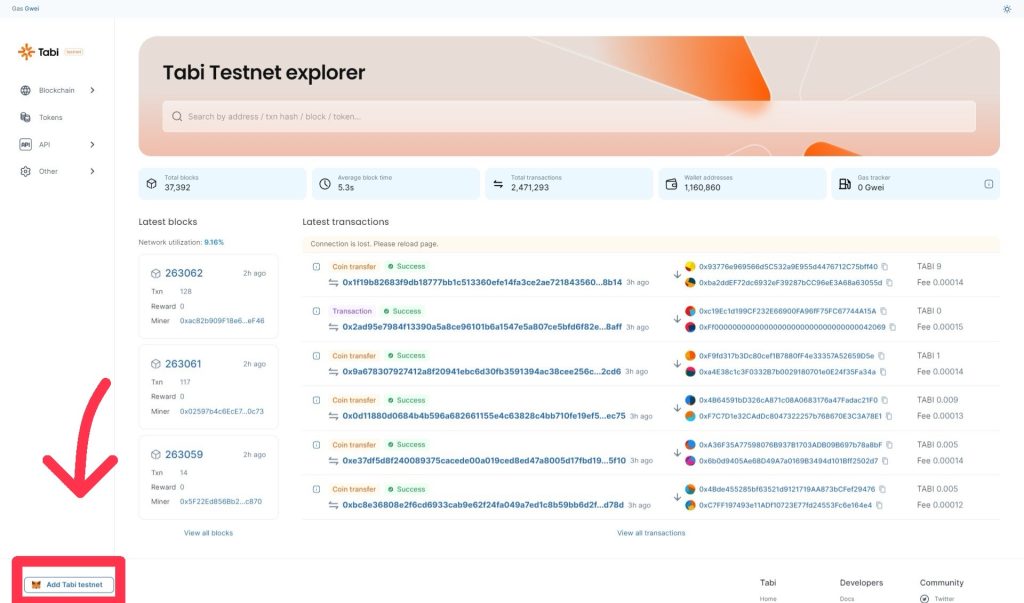This screenshot has height=603, width=1024.
Task: Copy address 0xF9fd317b3Dc80cef1B7880fF4e33357A52659D5e
Action: tap(883, 356)
